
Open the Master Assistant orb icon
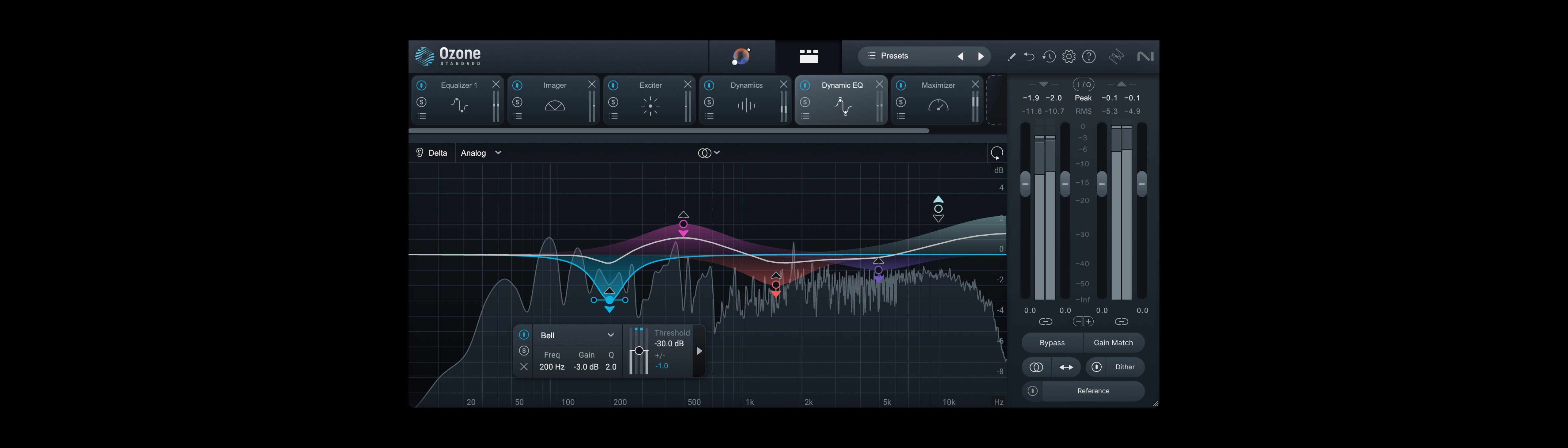pos(741,57)
